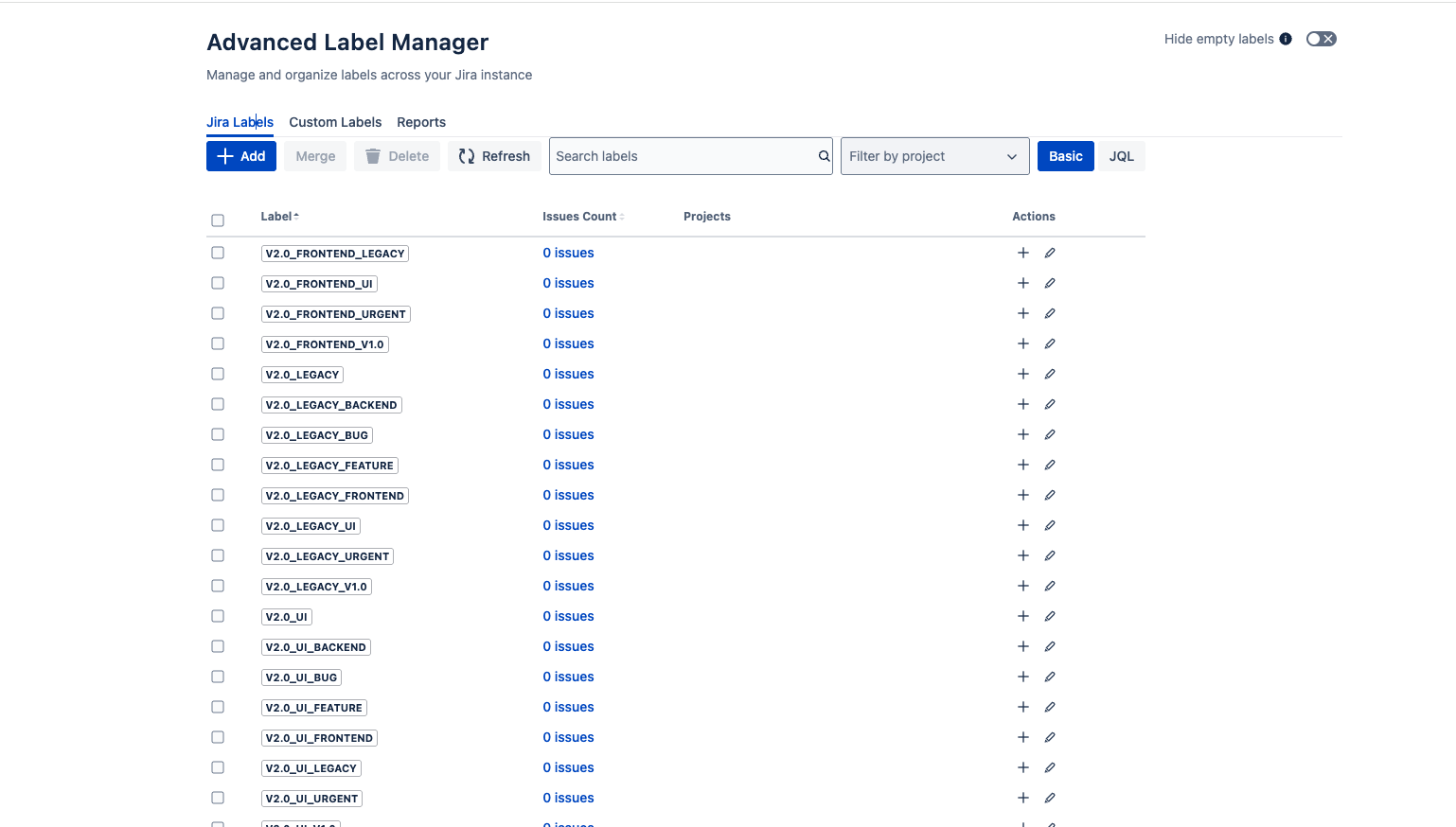Open the search icon in the labels search bar

[x=822, y=155]
